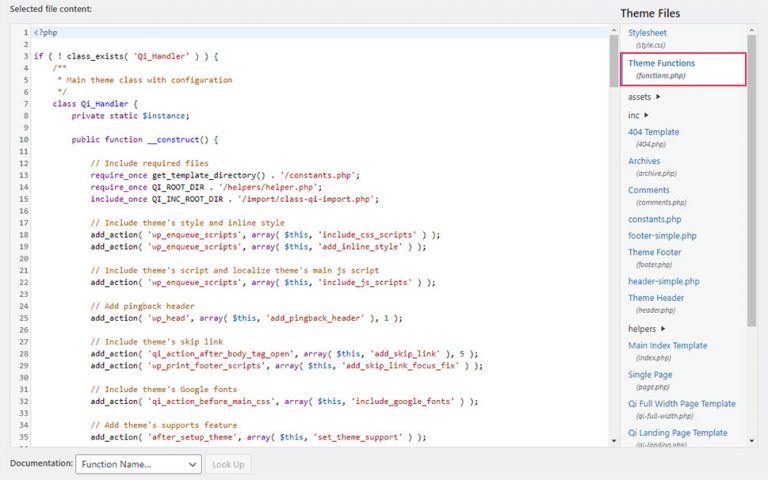Viewport: 768px width, 480px height.
Task: Expand the assets folder arrow
Action: 659,97
